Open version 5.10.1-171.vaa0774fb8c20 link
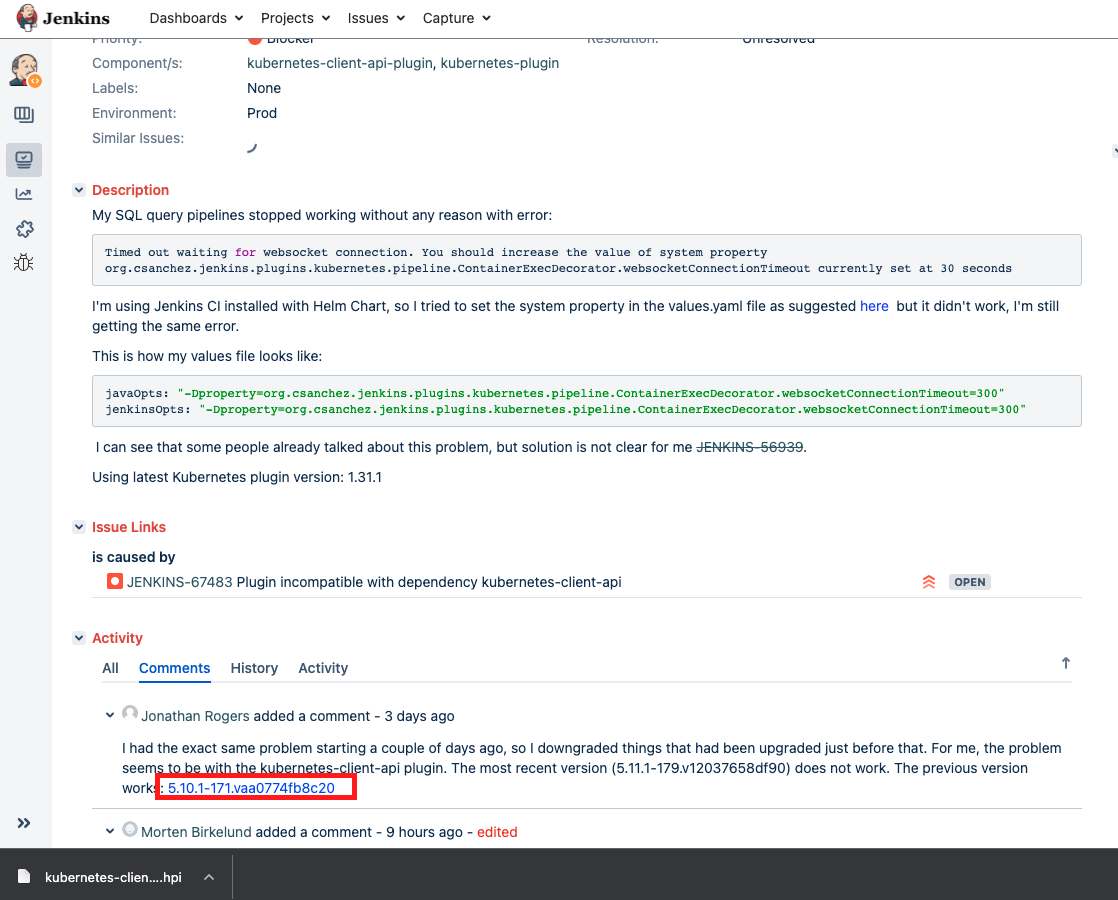Image resolution: width=1118 pixels, height=900 pixels. click(251, 788)
